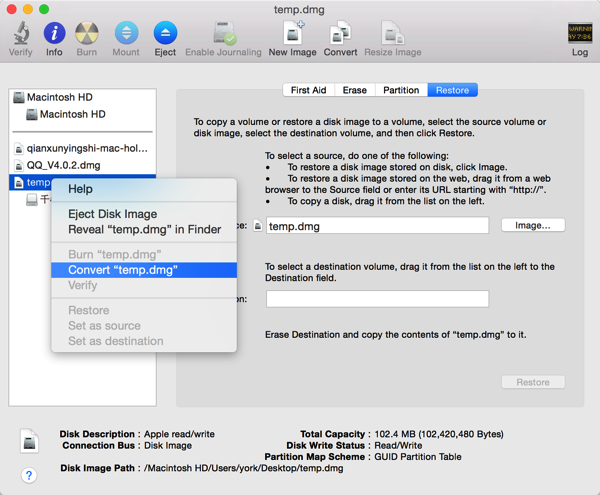Click the Restore button at bottom right
The width and height of the screenshot is (600, 495).
pos(533,382)
